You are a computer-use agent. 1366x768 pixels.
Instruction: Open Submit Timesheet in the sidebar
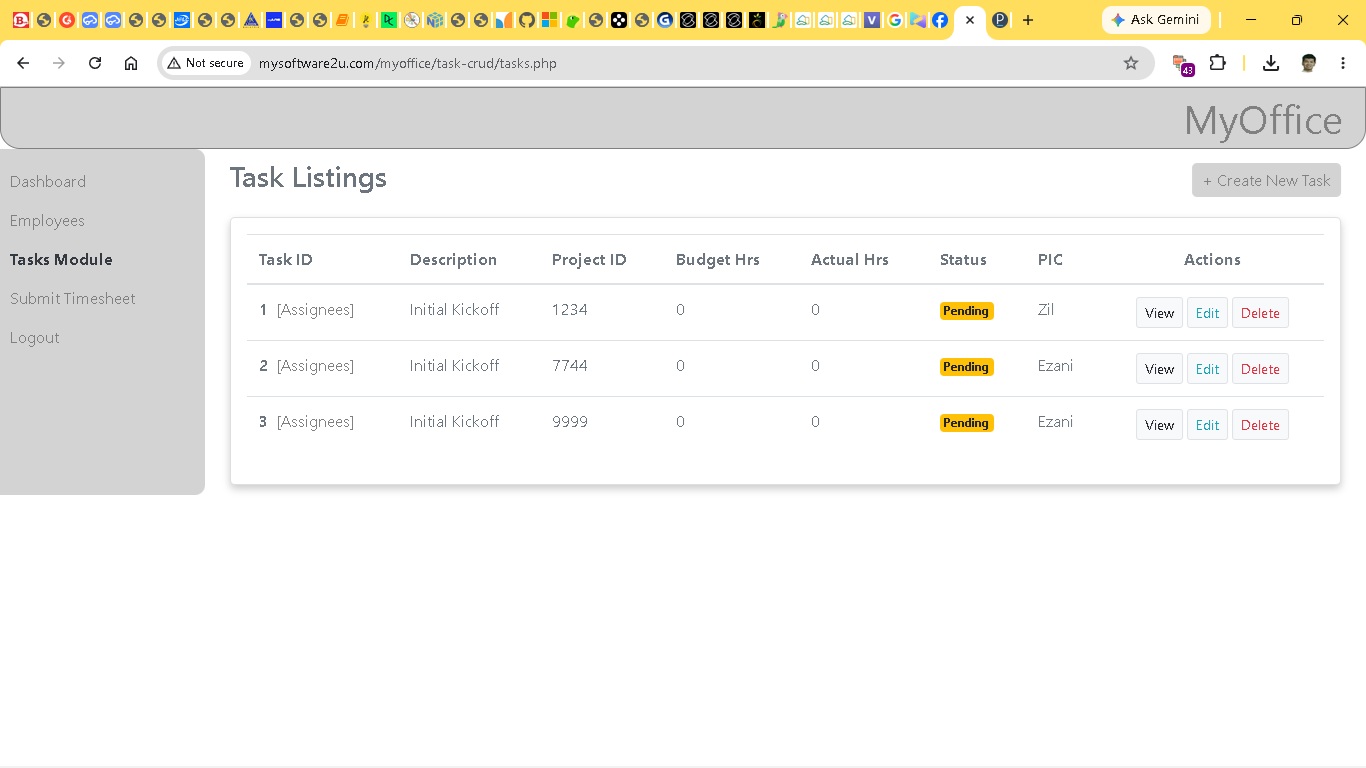[72, 299]
